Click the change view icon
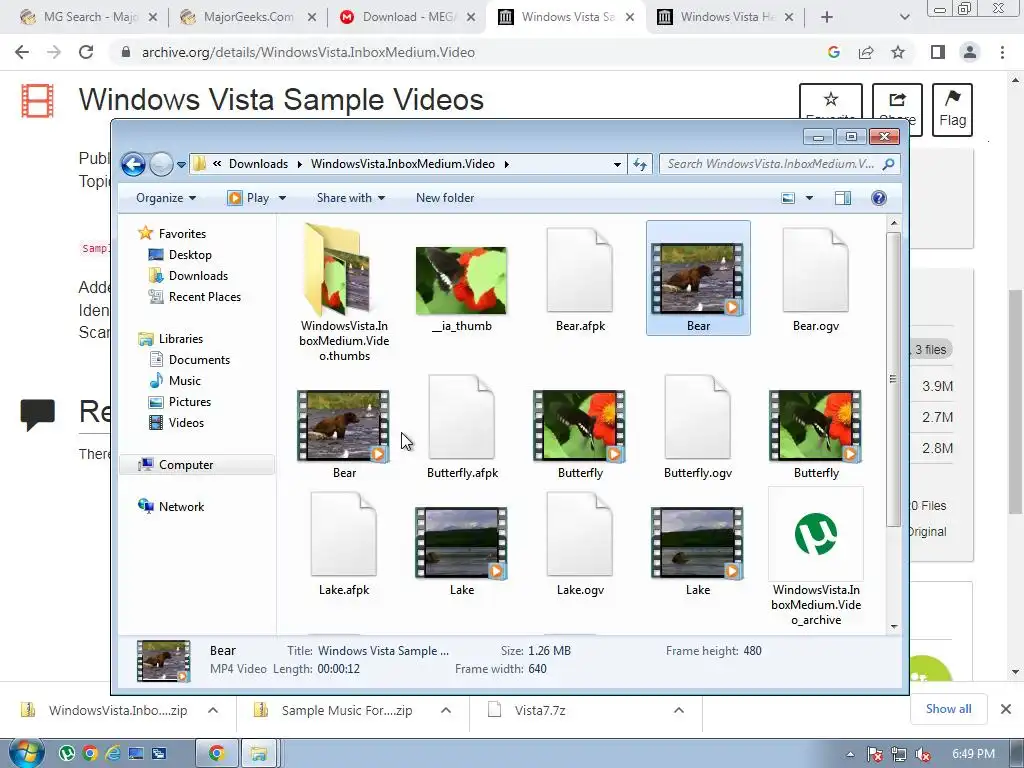The image size is (1024, 768). (x=788, y=198)
